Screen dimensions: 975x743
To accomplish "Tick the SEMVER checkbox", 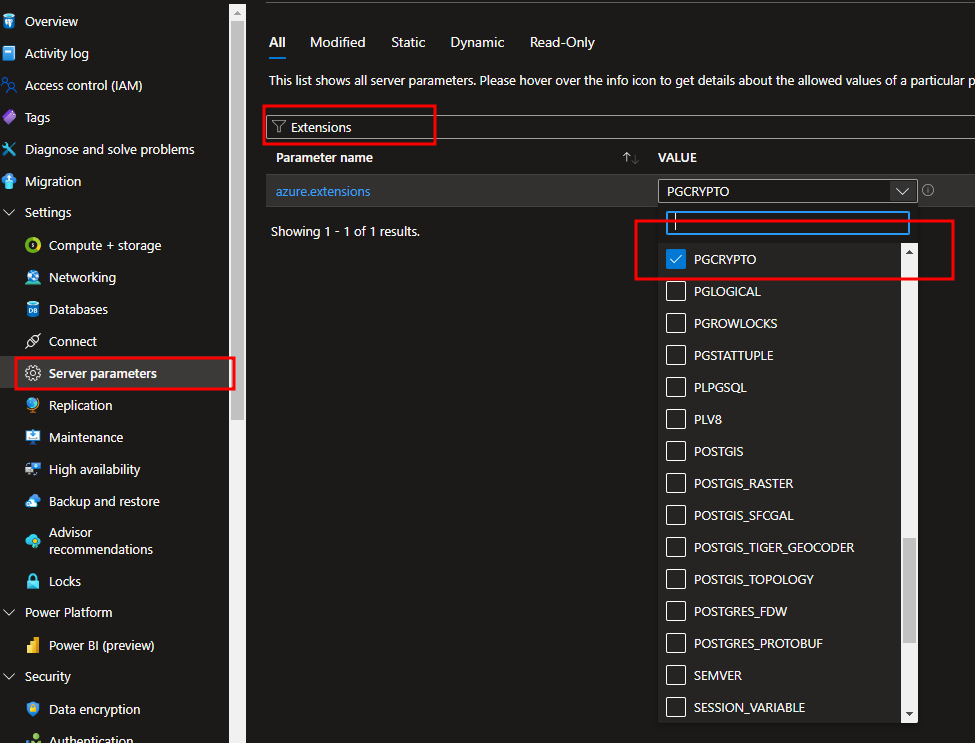I will tap(676, 675).
